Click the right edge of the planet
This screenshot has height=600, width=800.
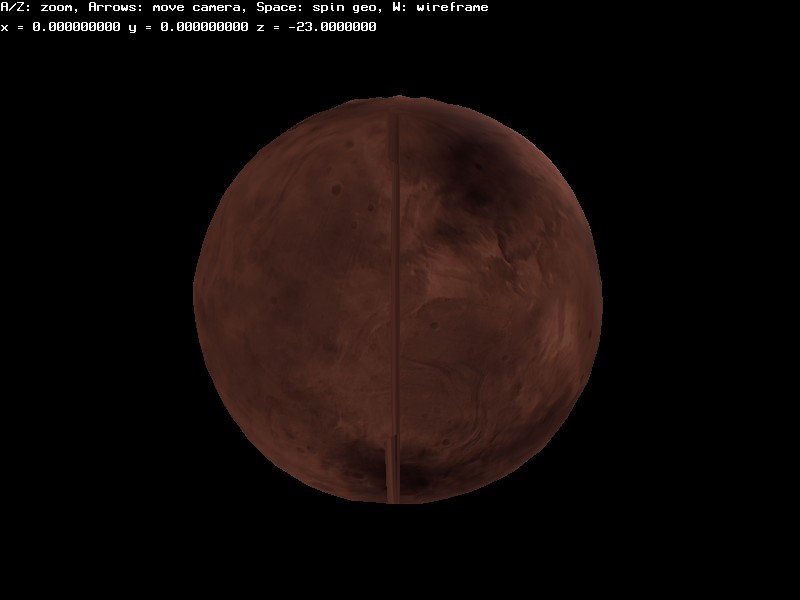[x=598, y=300]
